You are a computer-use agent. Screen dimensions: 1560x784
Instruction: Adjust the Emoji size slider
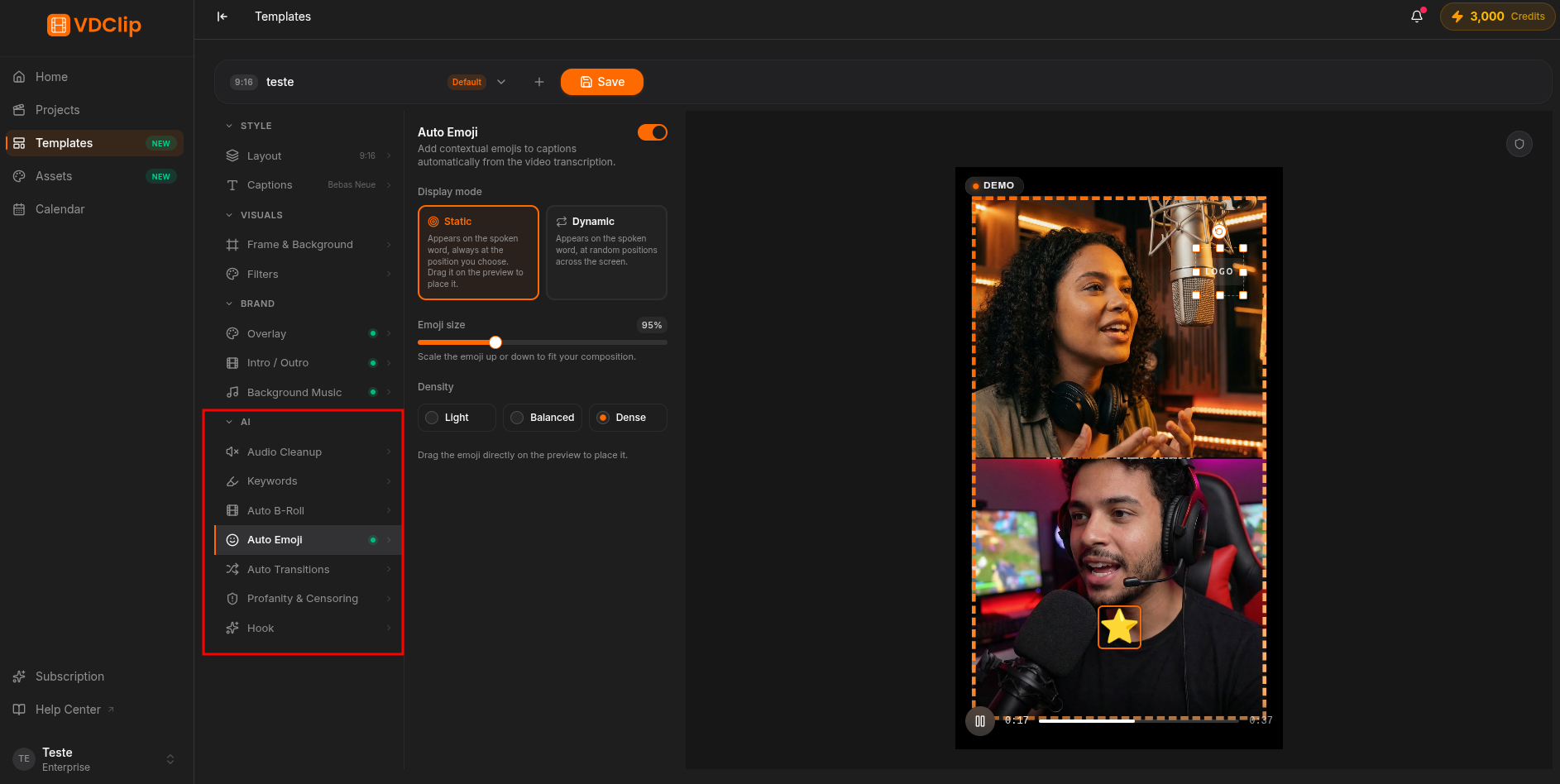(543, 342)
